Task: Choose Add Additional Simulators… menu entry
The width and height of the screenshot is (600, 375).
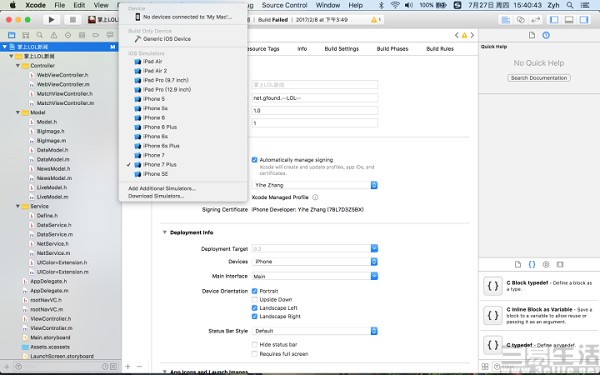Action: tap(162, 189)
